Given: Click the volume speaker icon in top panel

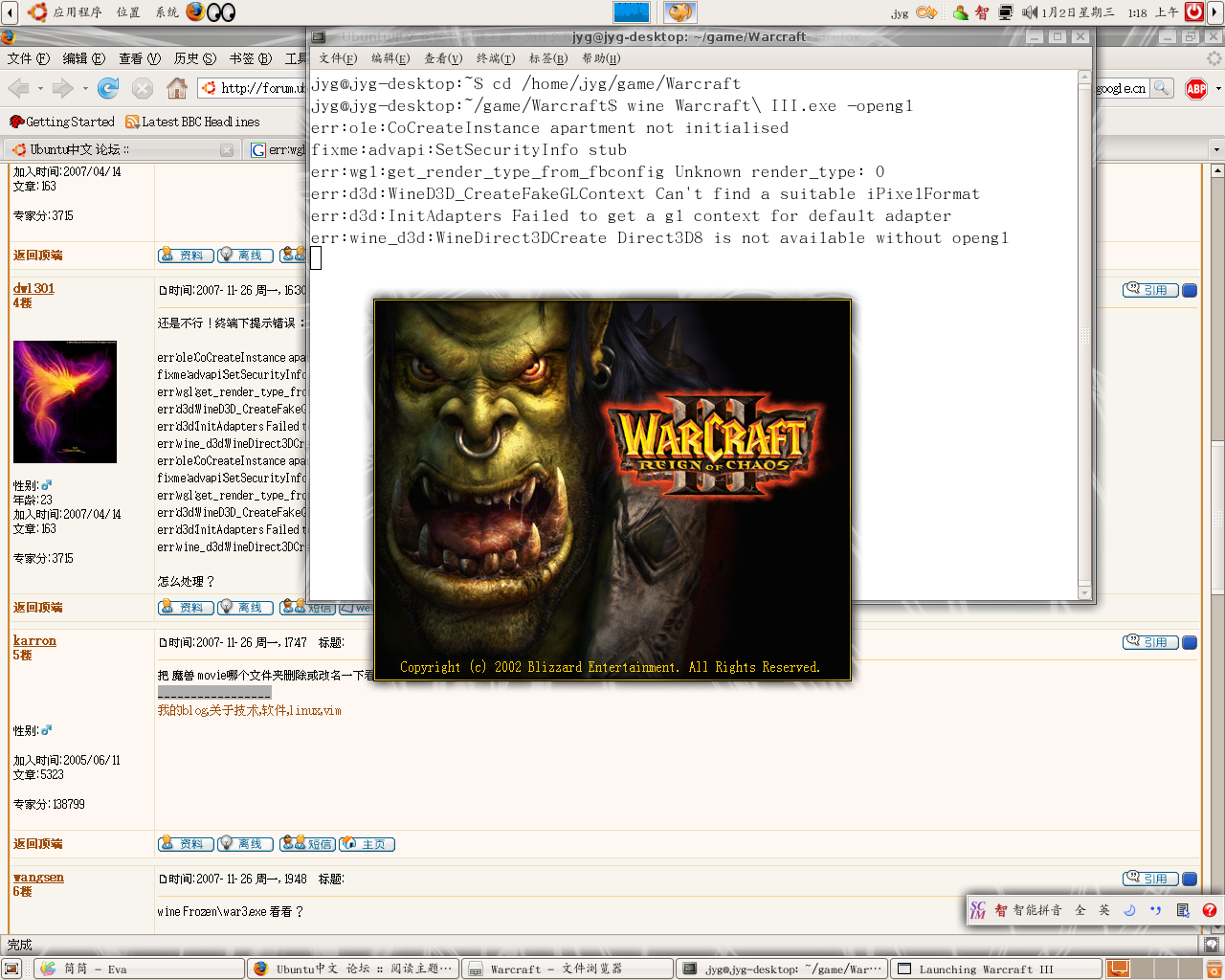Looking at the screenshot, I should [1029, 12].
